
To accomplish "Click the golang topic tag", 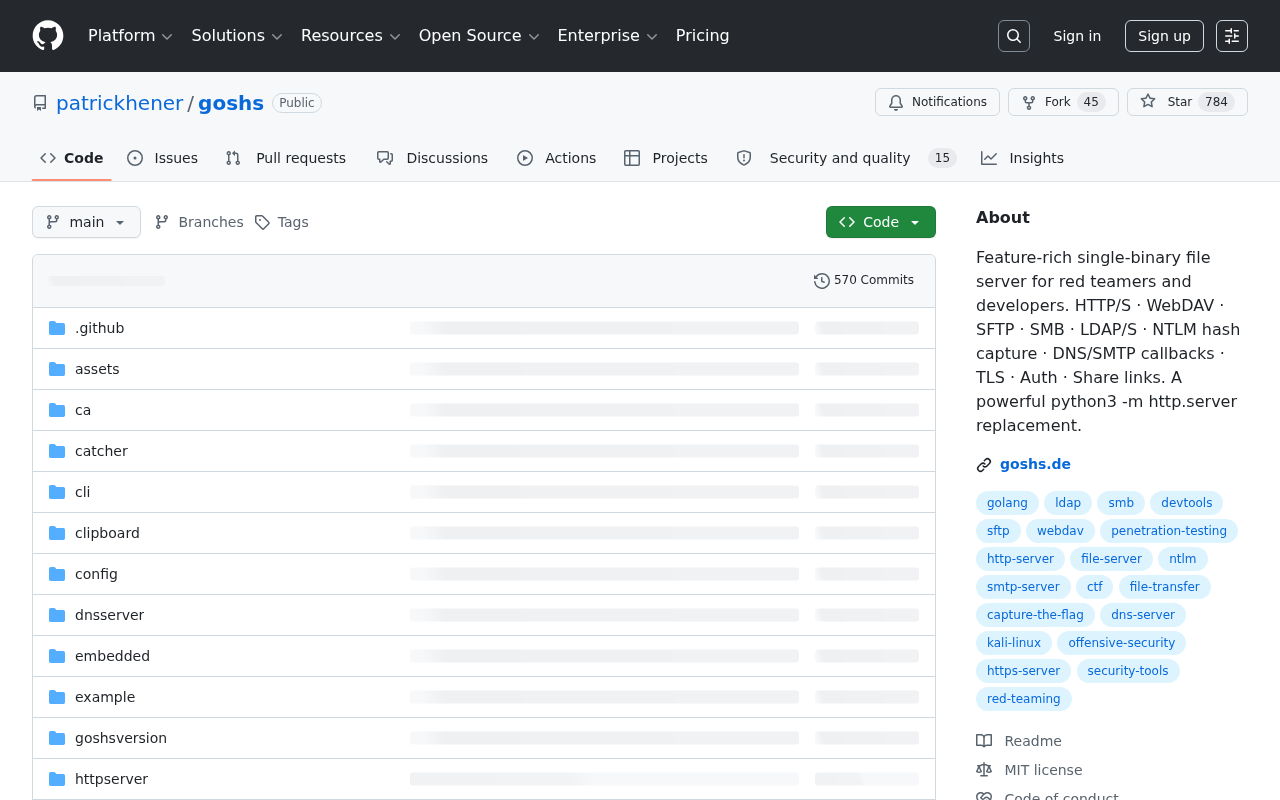I will point(1007,503).
